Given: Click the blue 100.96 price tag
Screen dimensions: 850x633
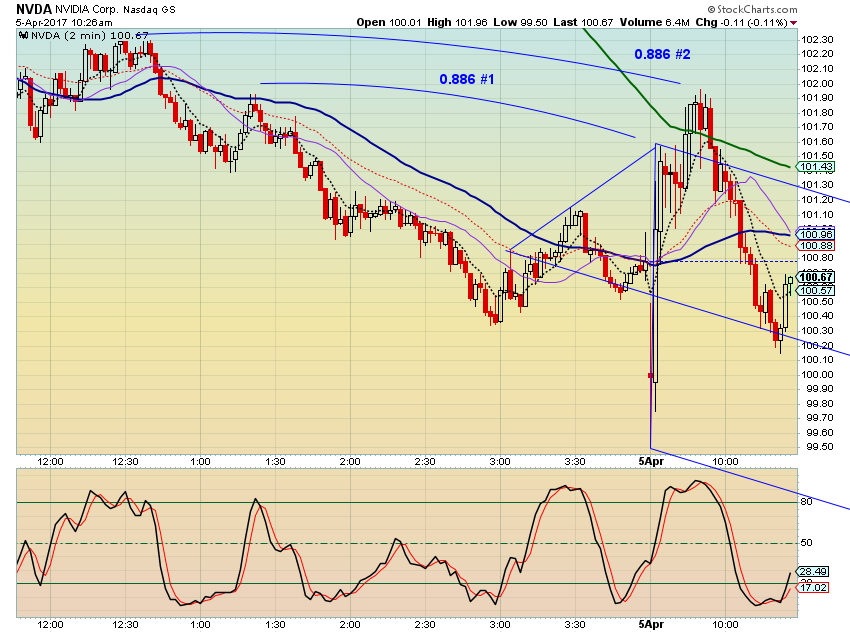Looking at the screenshot, I should tap(816, 234).
